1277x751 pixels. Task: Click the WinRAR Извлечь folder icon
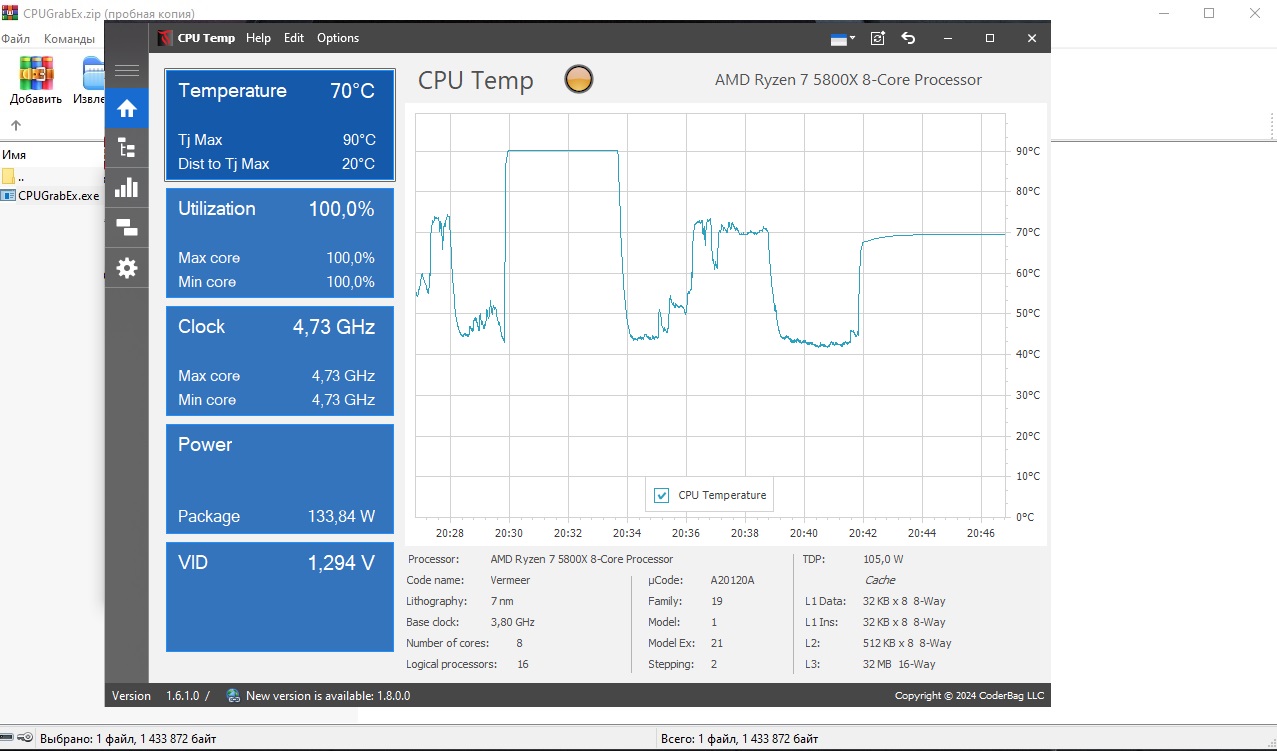click(x=91, y=81)
